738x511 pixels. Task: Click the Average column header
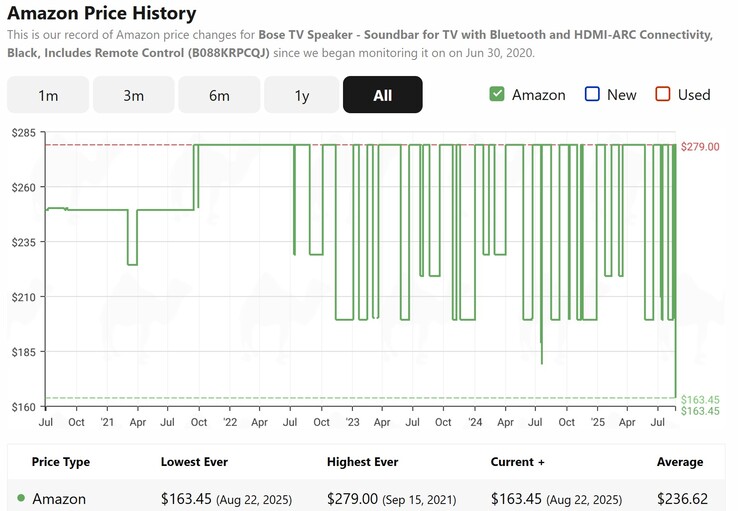[679, 462]
